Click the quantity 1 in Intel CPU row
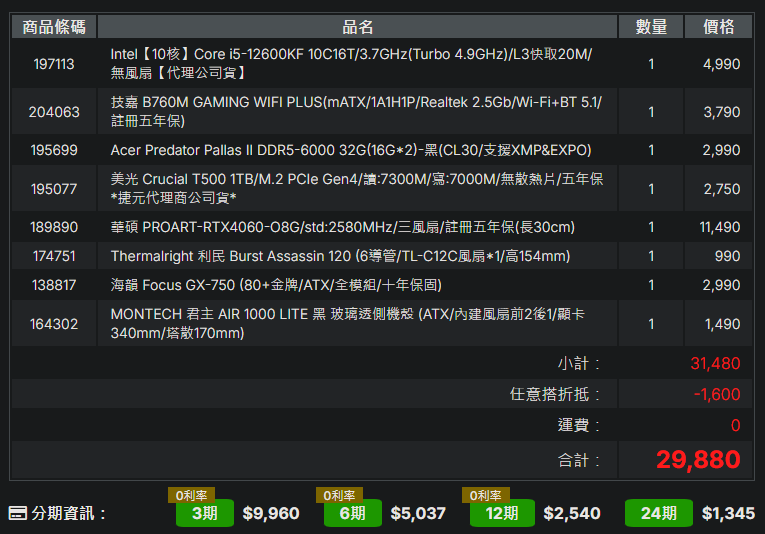 pyautogui.click(x=651, y=64)
